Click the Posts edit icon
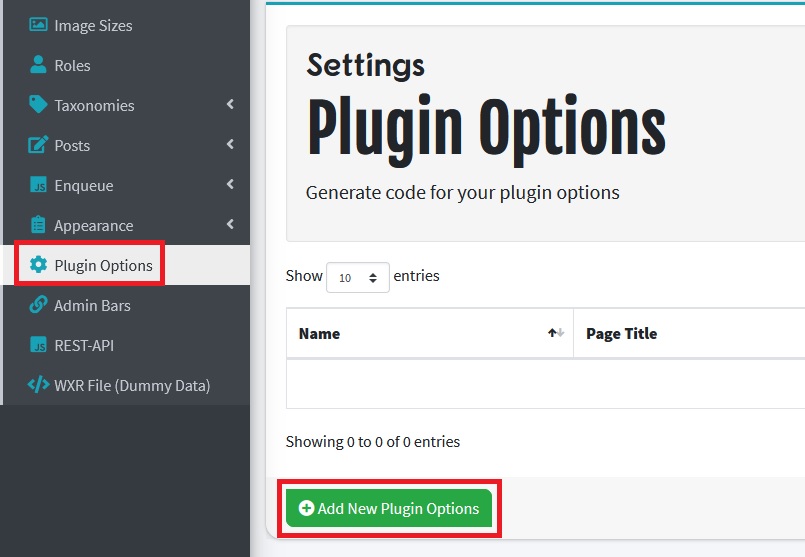 pos(38,145)
